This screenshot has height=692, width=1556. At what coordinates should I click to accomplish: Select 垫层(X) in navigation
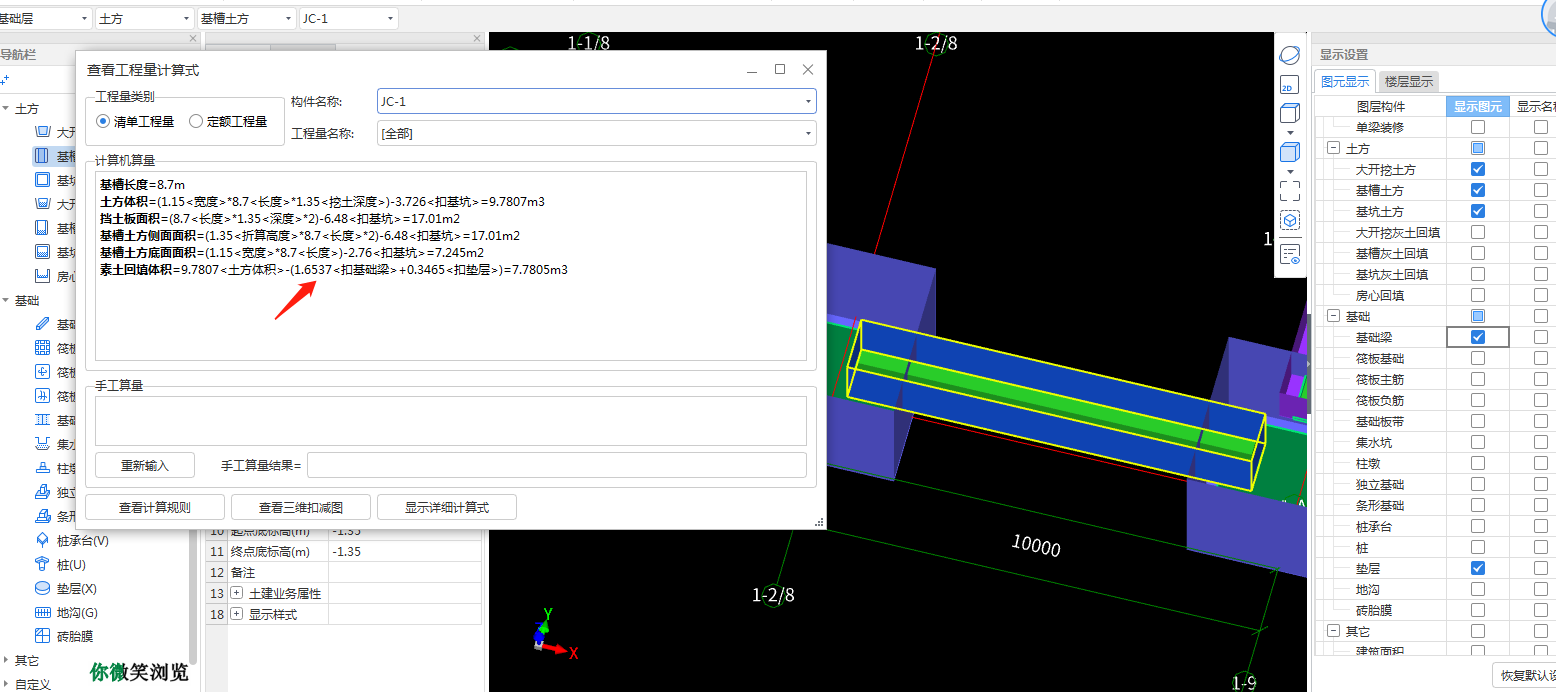[x=76, y=588]
